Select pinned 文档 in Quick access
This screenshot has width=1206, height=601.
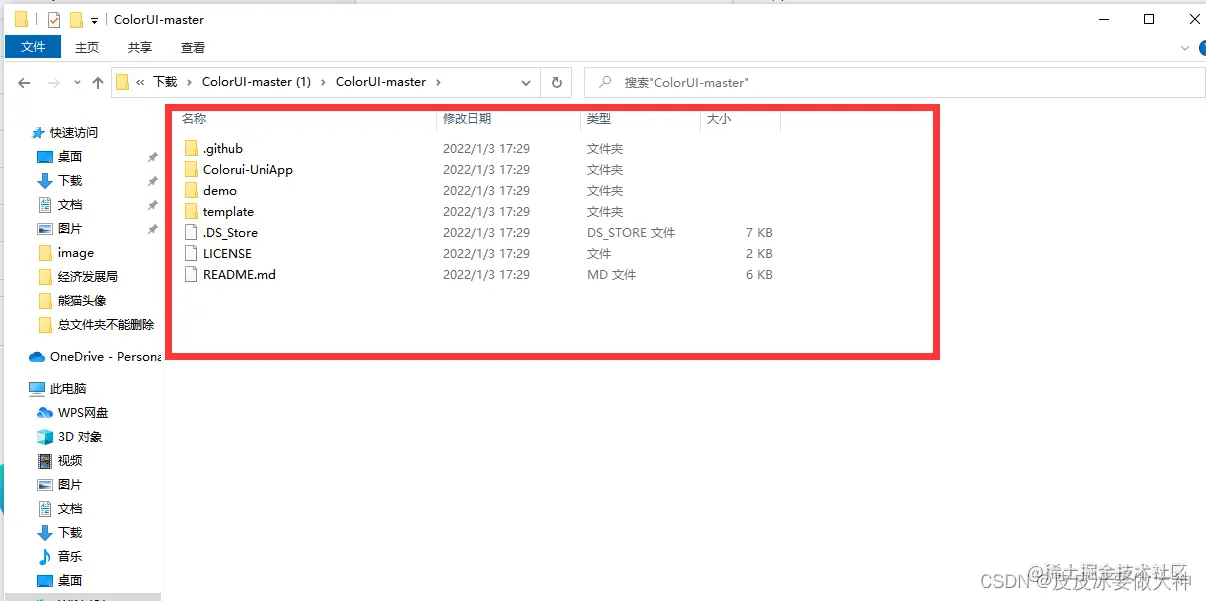70,205
